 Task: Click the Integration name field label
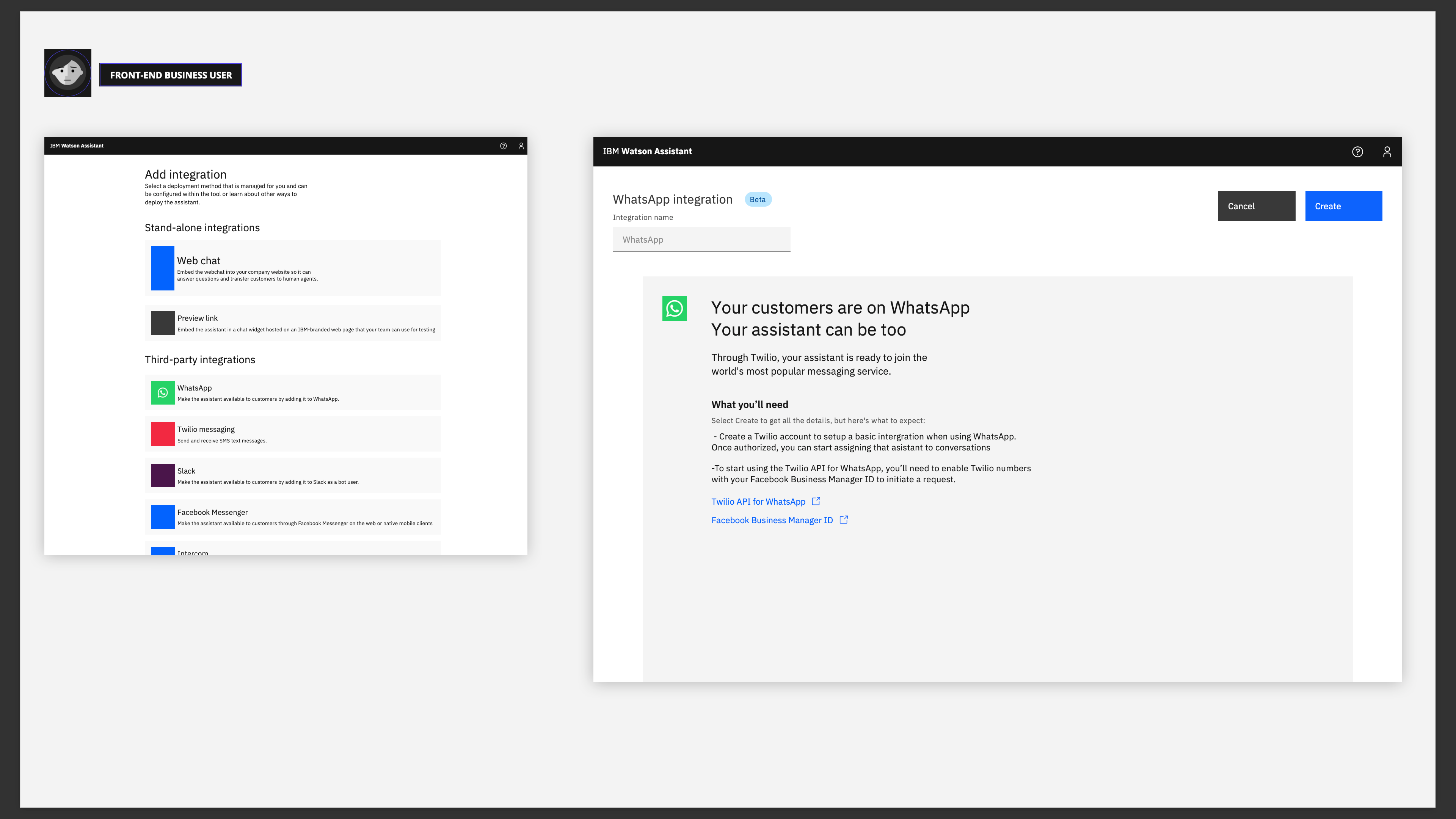(643, 218)
